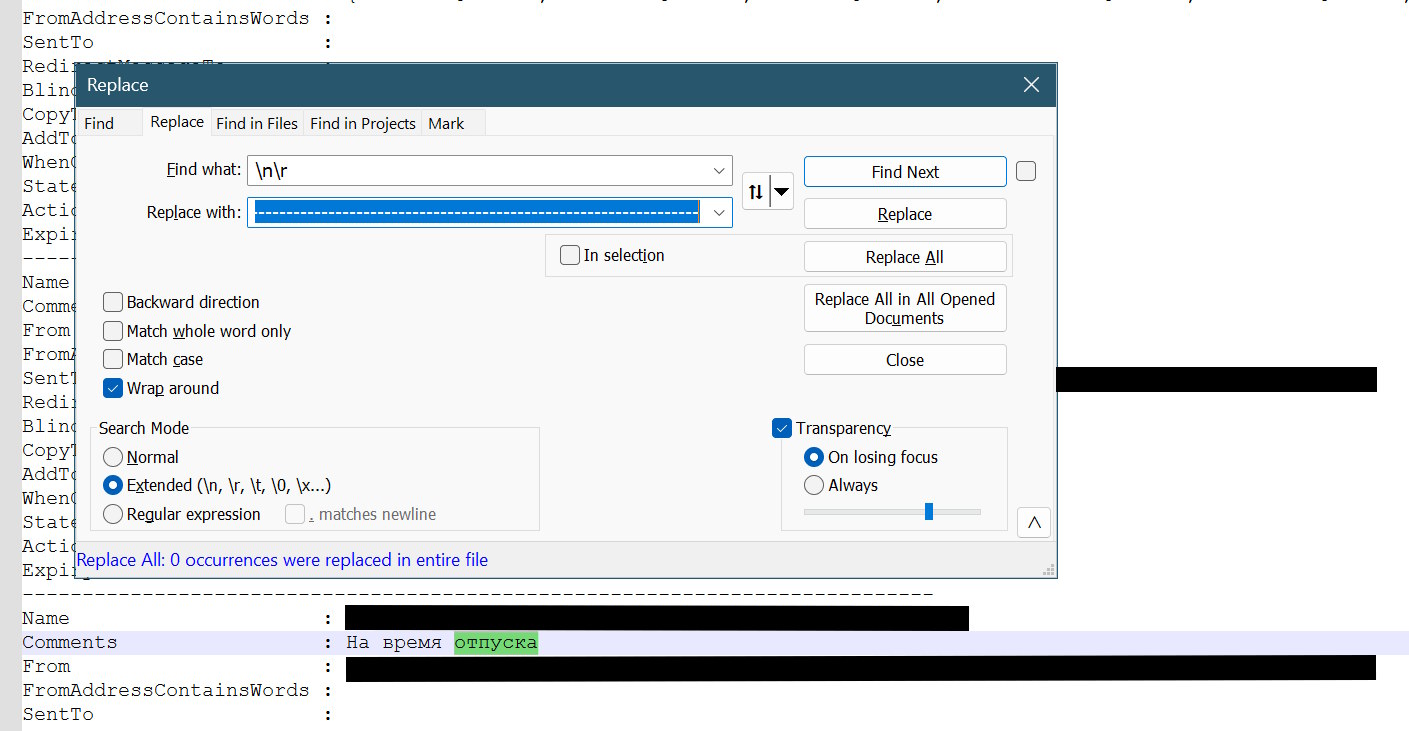The height and width of the screenshot is (731, 1409).
Task: Open the Mark tab
Action: tap(446, 123)
